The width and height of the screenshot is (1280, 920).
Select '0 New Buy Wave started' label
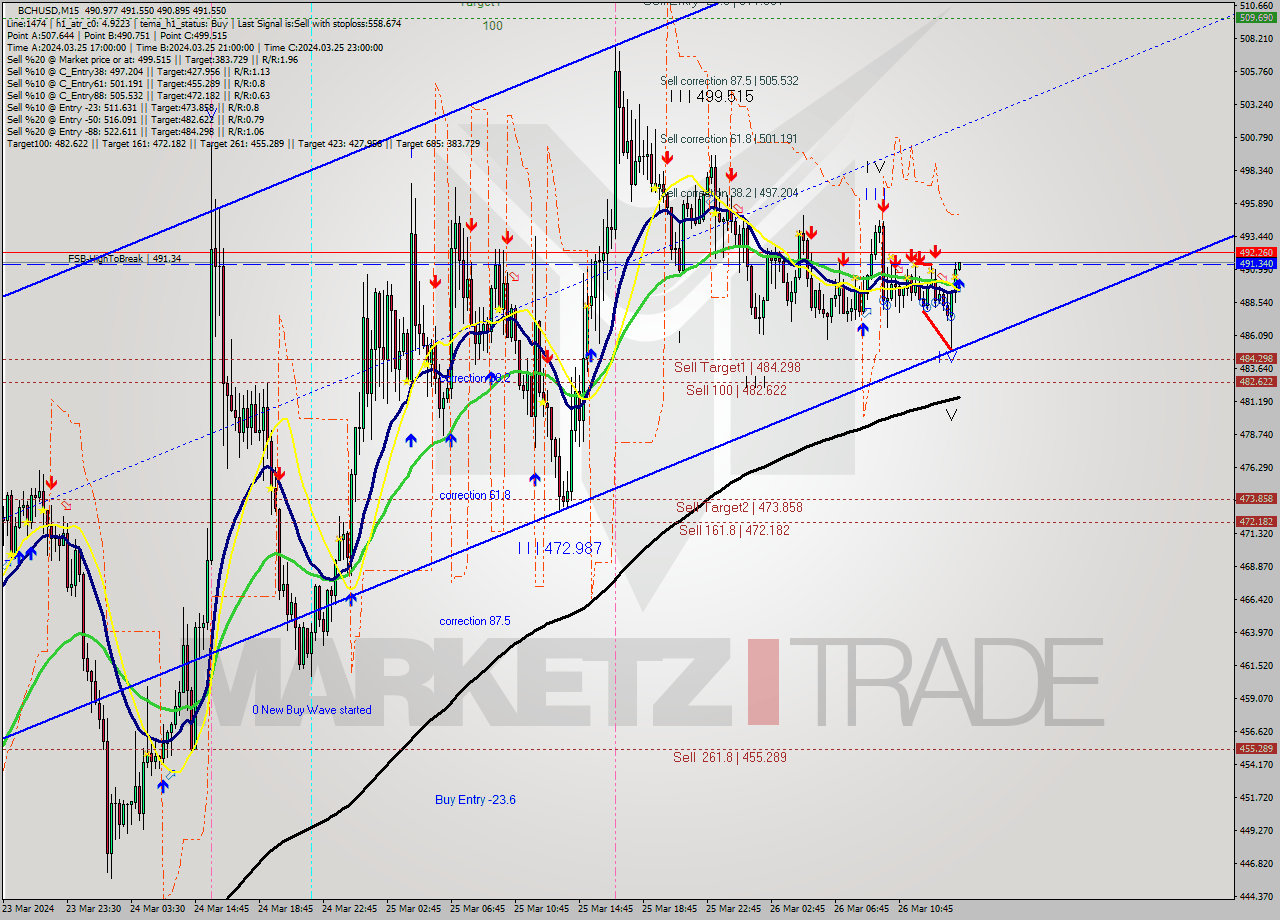(312, 710)
